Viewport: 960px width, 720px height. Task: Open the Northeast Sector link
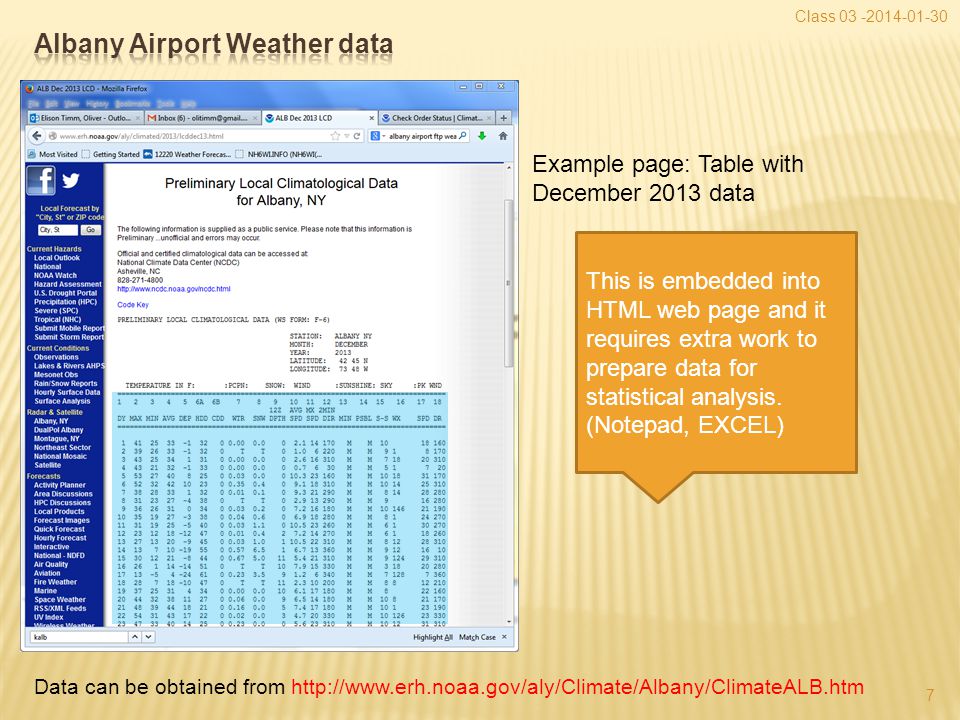(x=62, y=448)
